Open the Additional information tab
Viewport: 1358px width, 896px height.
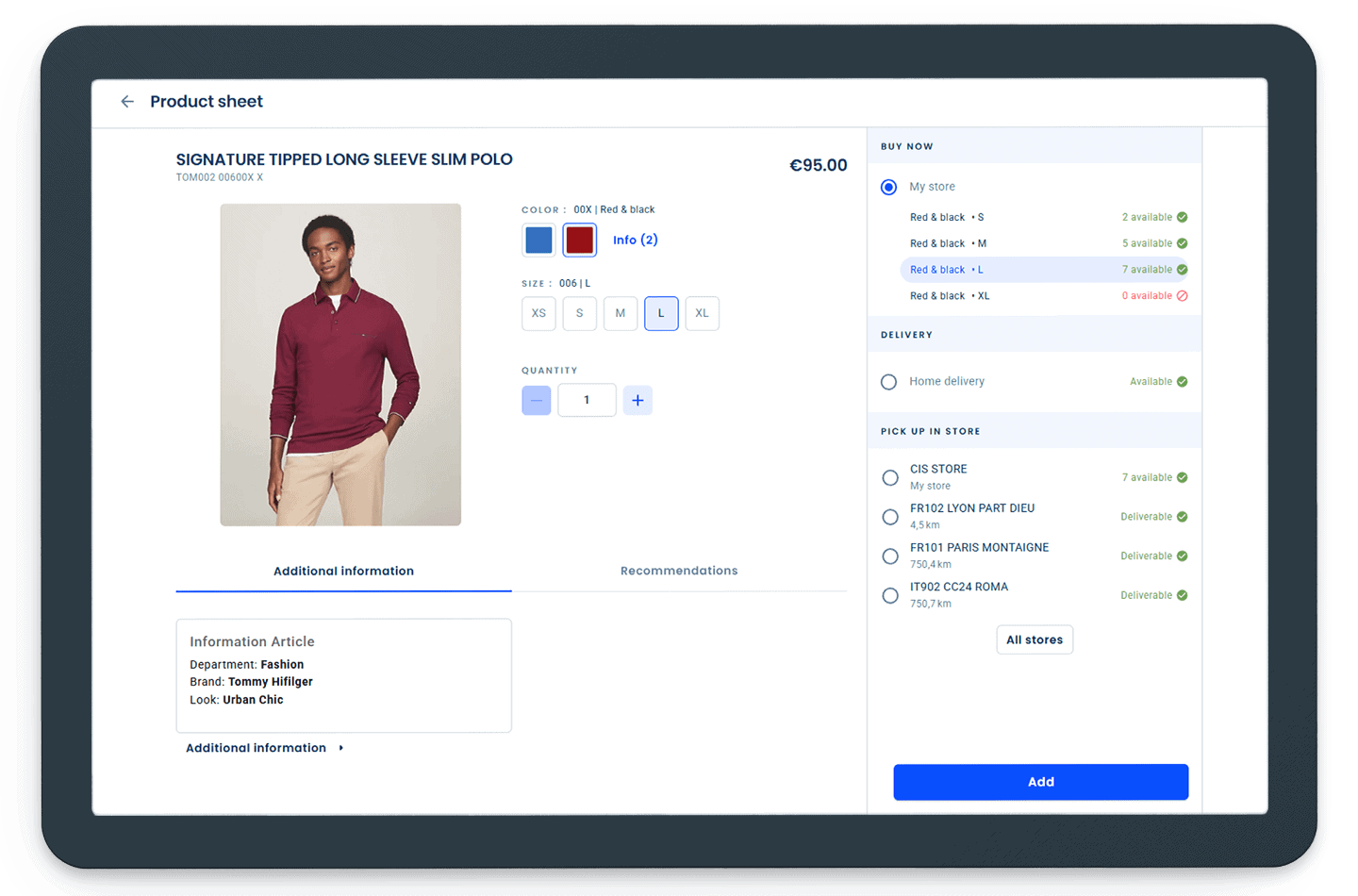click(343, 571)
